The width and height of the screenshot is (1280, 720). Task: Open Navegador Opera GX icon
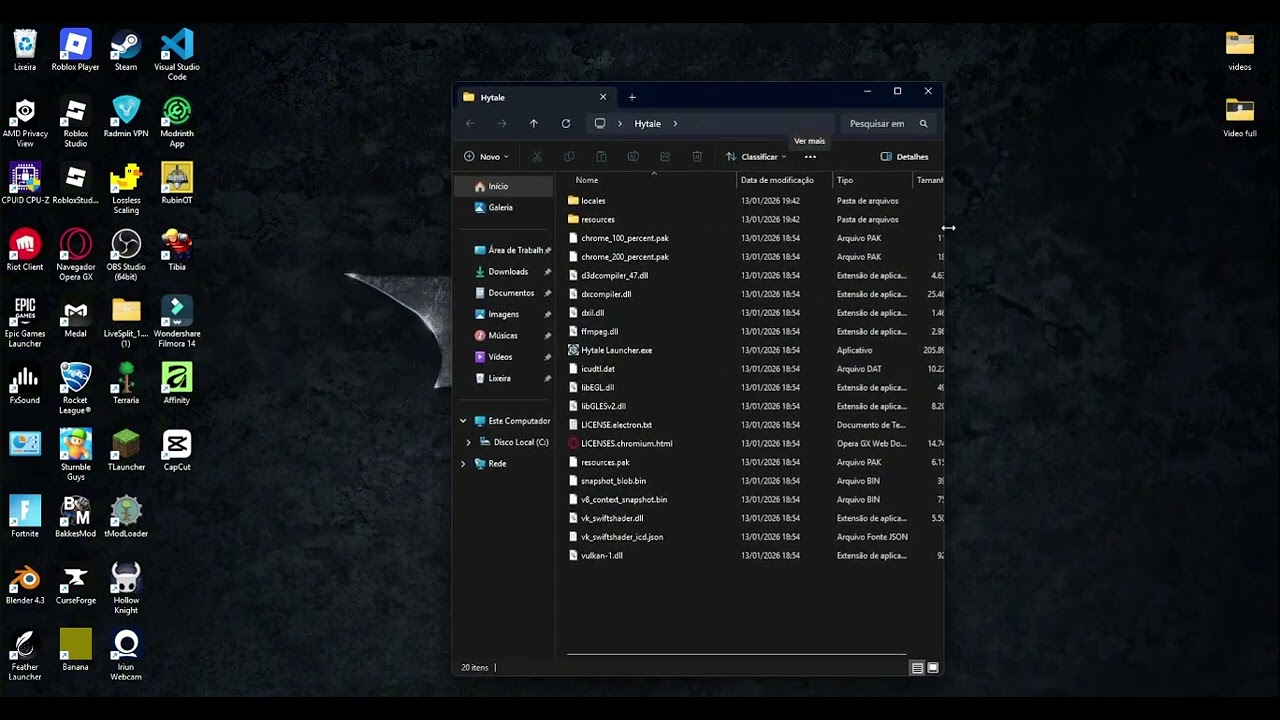[x=75, y=256]
